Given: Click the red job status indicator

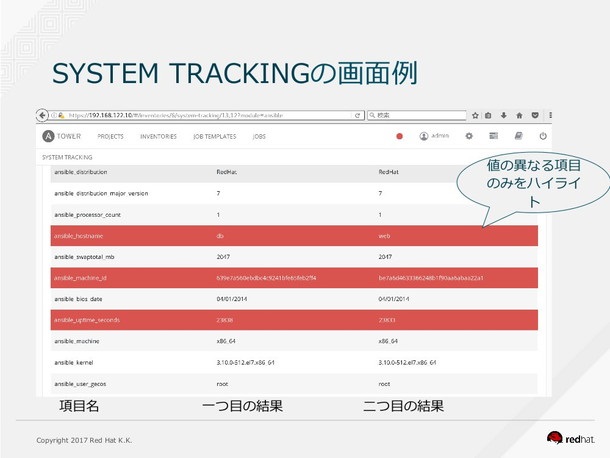Looking at the screenshot, I should (x=399, y=136).
